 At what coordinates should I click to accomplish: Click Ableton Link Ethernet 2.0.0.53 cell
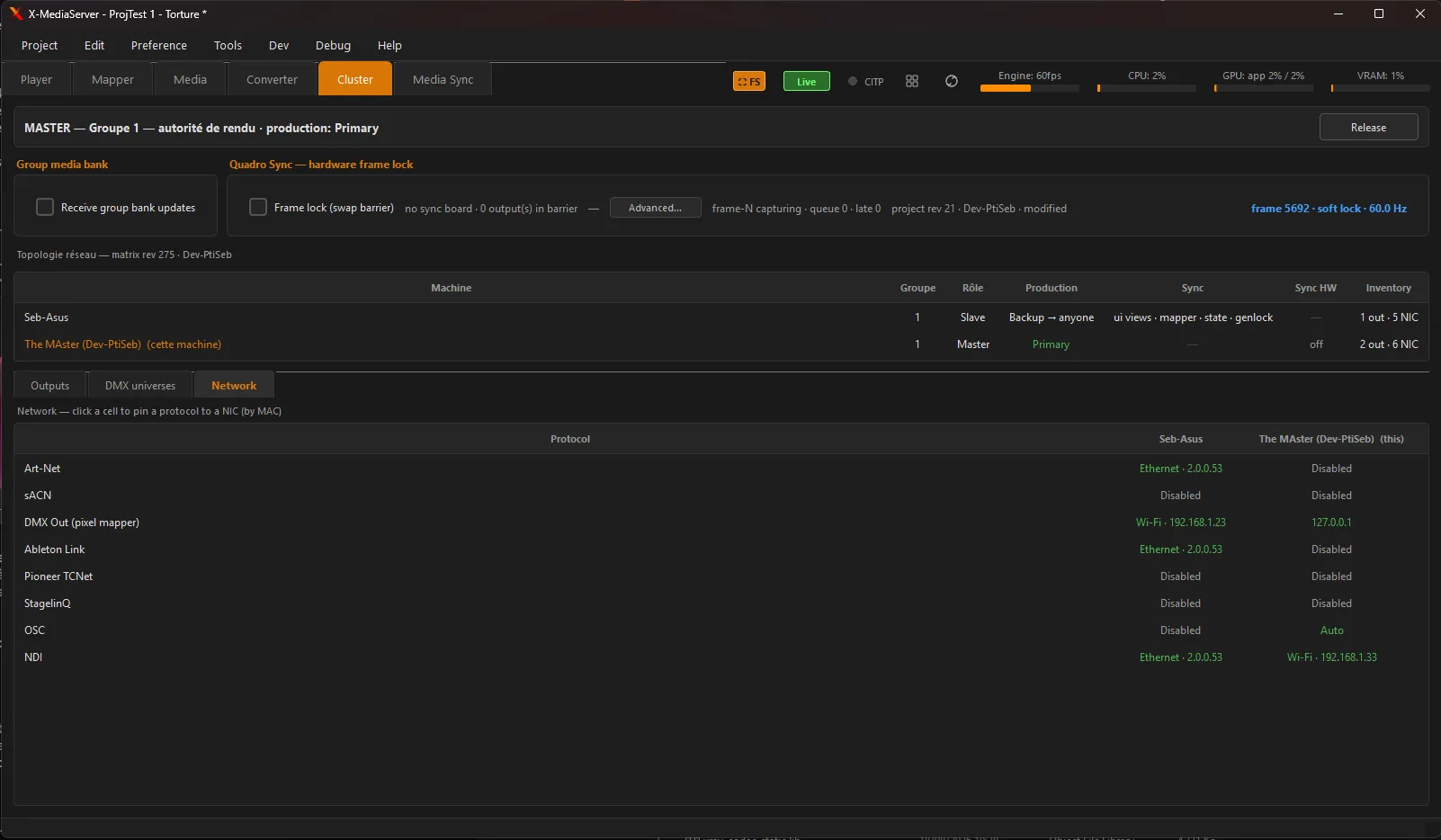pyautogui.click(x=1180, y=550)
